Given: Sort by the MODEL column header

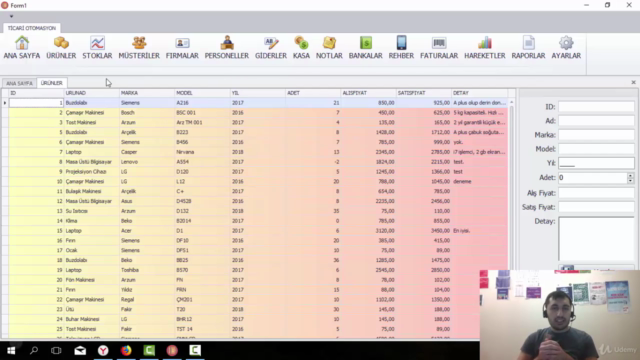Looking at the screenshot, I should click(x=202, y=93).
